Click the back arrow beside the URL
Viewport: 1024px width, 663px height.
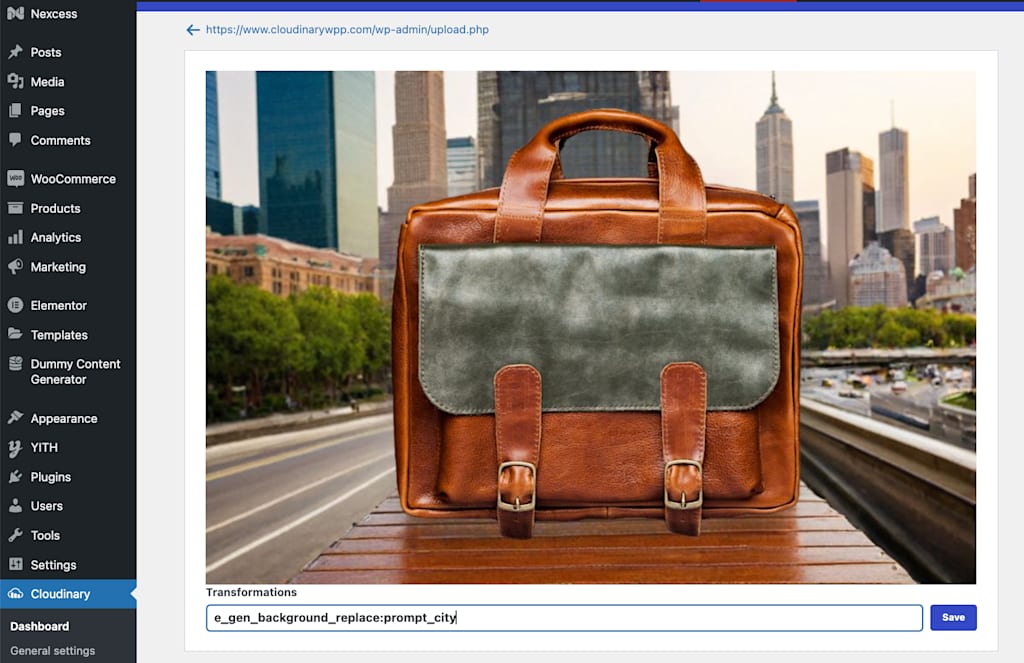193,29
